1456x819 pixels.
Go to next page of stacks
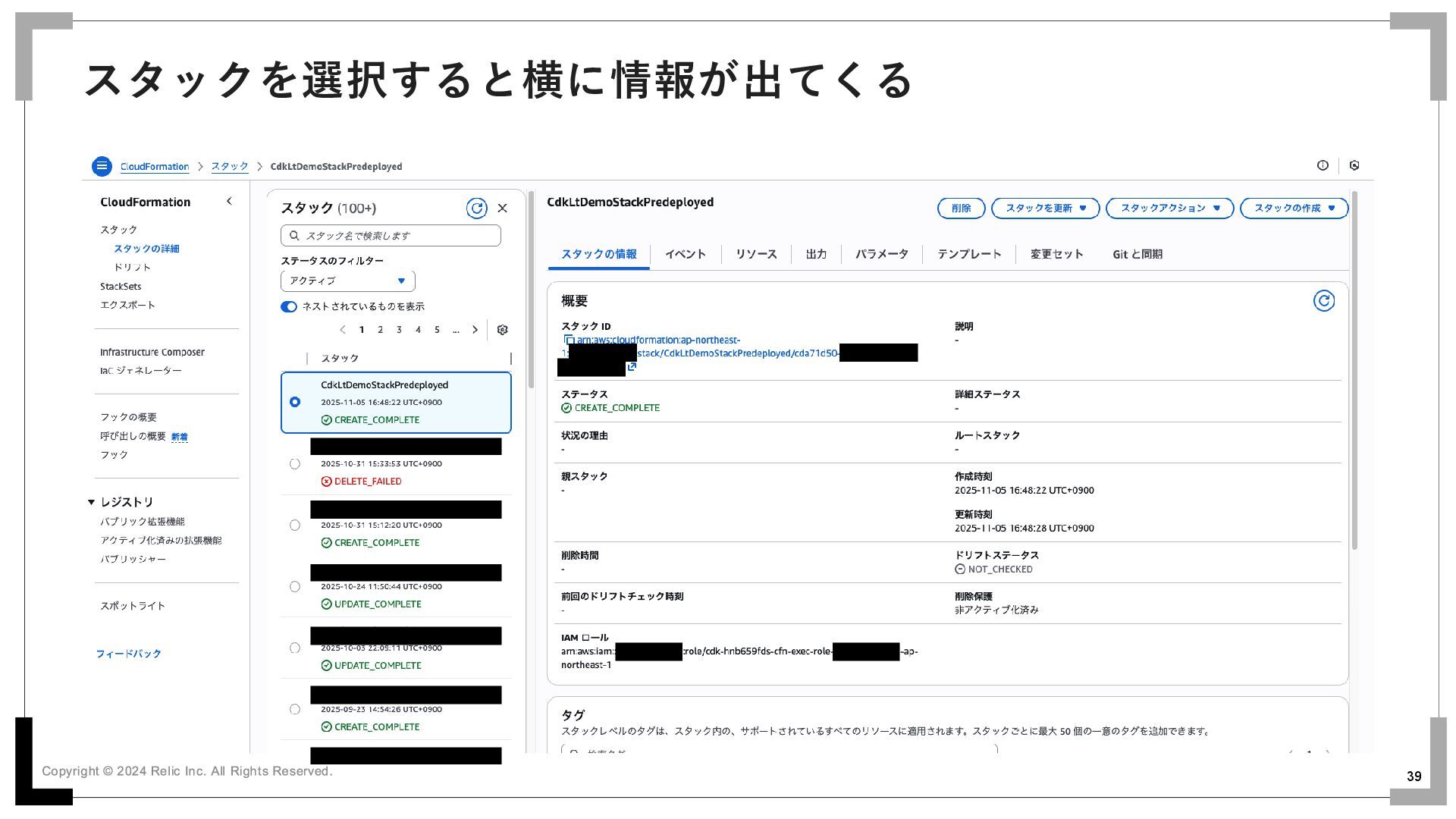point(475,330)
